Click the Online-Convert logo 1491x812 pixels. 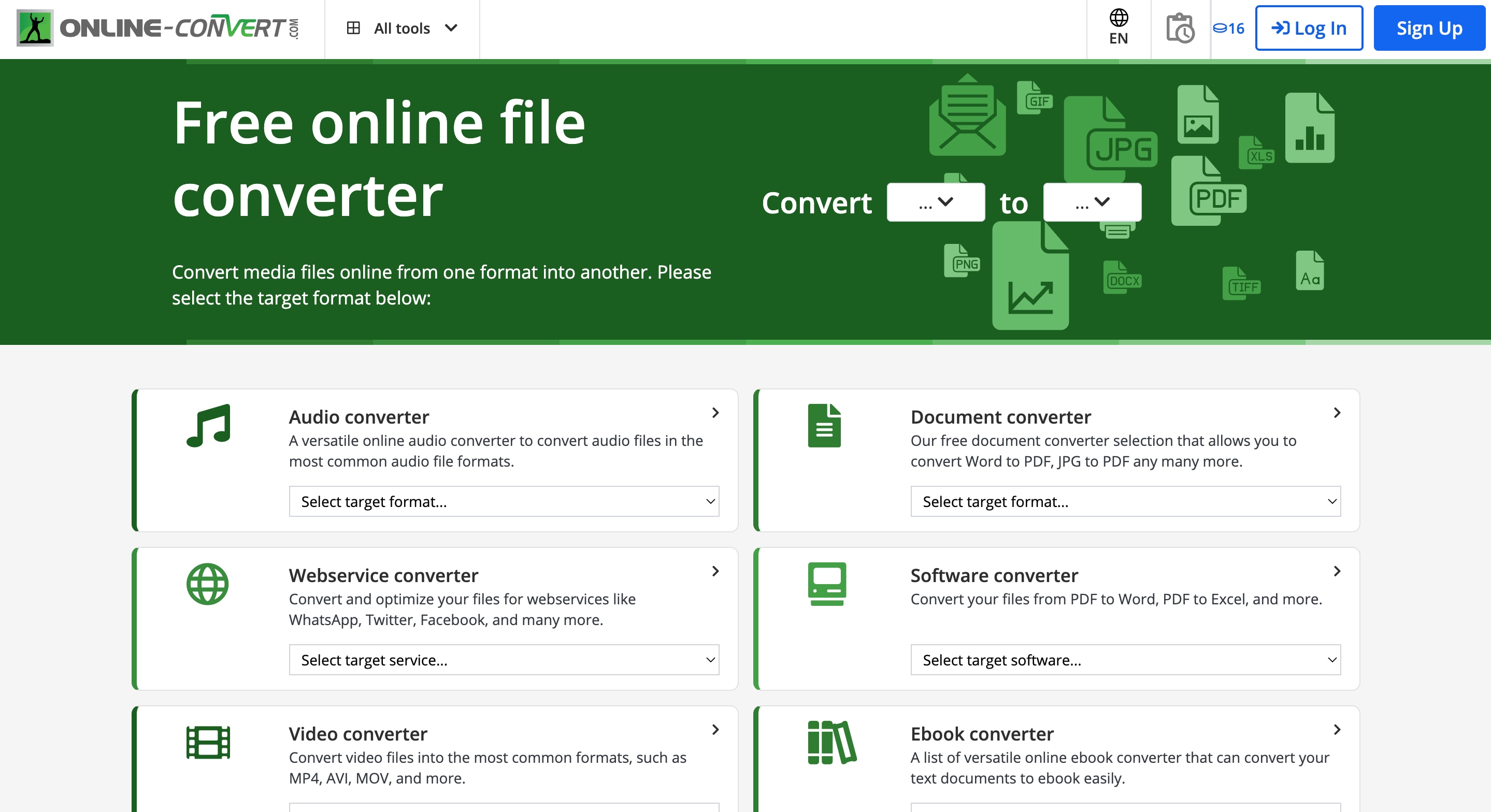[x=157, y=28]
